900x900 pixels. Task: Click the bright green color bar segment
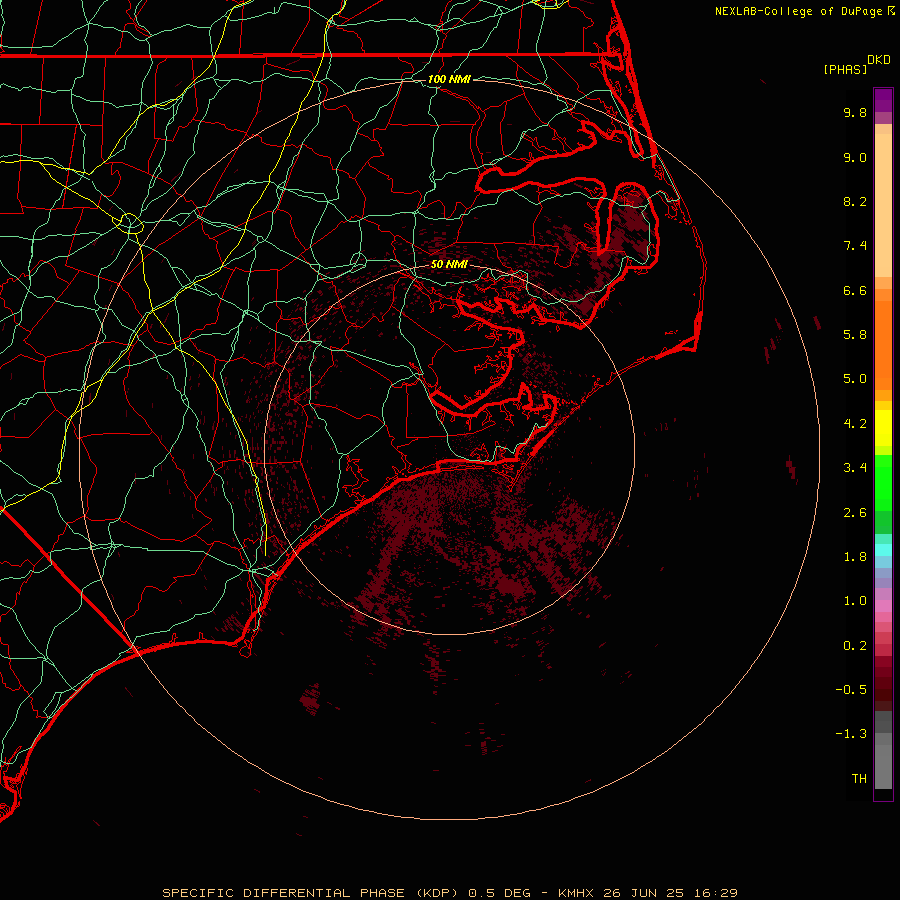coord(883,483)
